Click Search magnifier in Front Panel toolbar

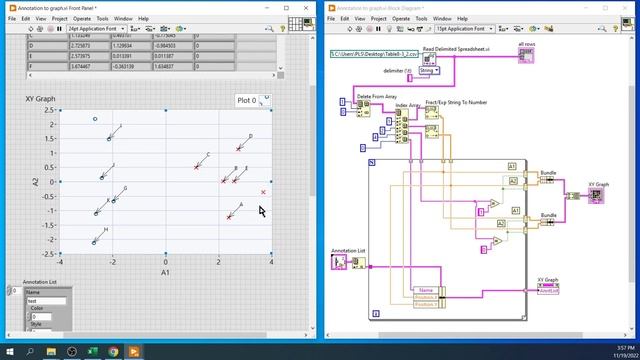269,29
